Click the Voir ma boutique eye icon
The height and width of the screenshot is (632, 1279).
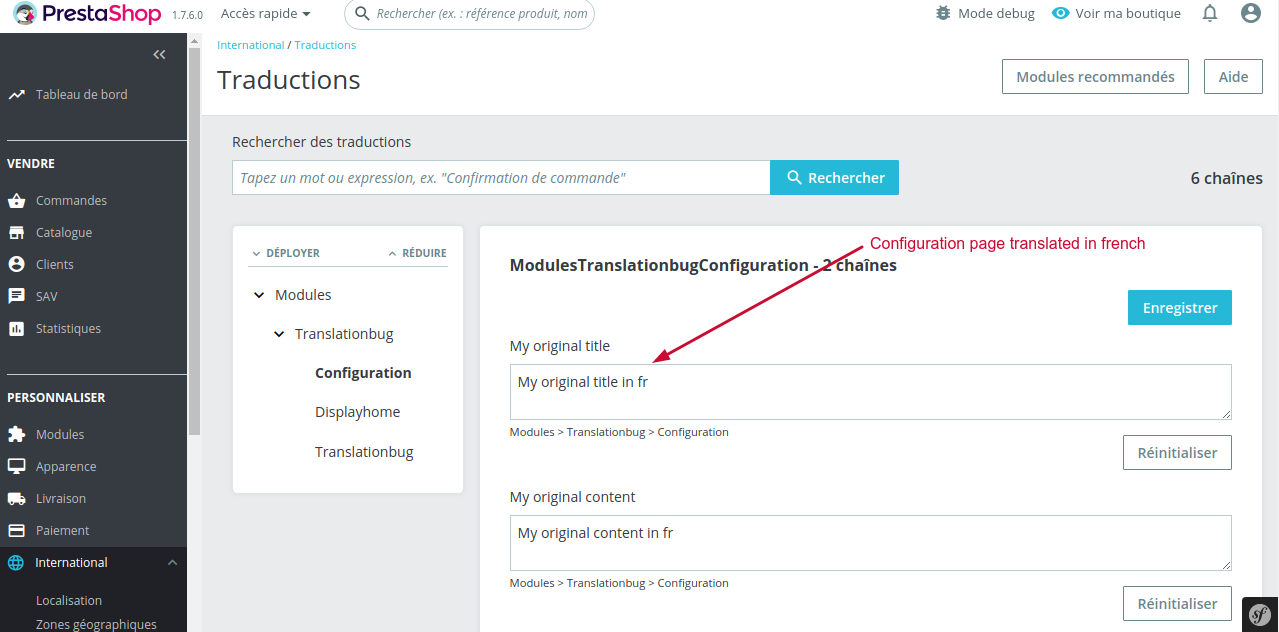1060,13
